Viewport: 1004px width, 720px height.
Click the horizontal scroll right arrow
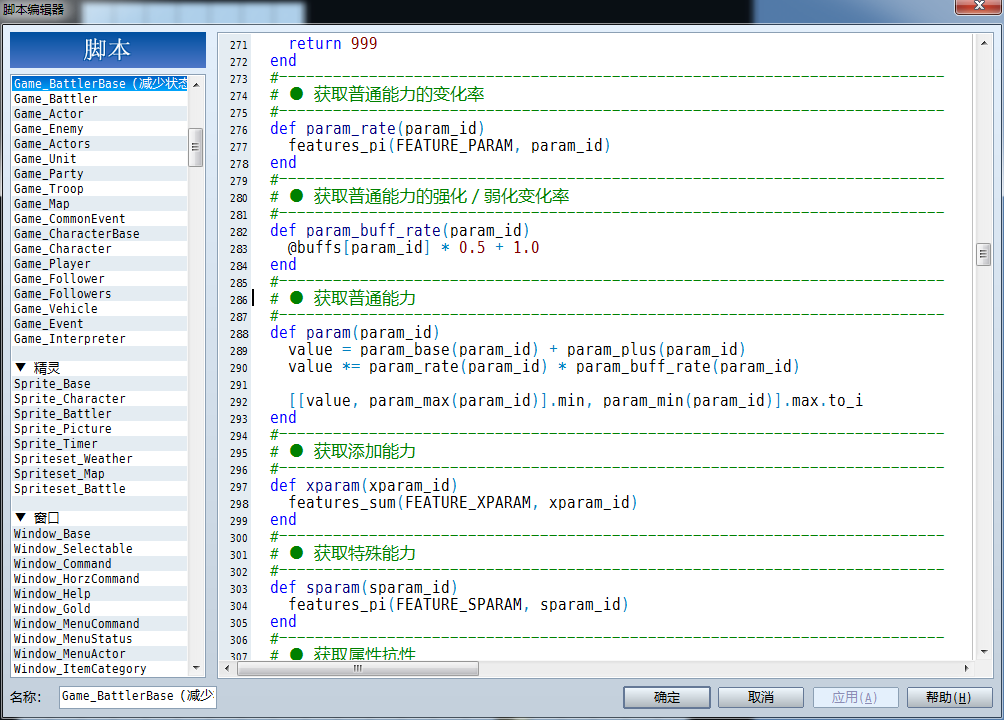click(x=966, y=668)
